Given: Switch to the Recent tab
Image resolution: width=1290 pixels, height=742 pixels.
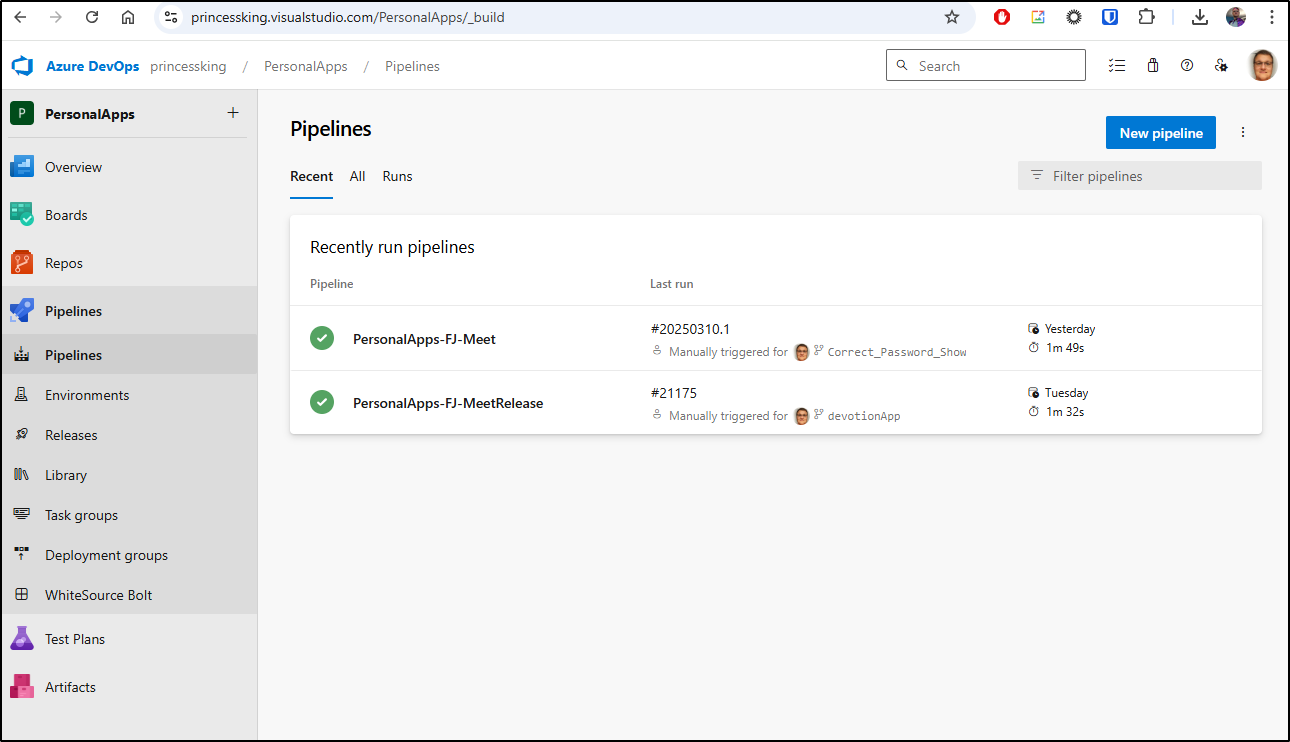Looking at the screenshot, I should coord(311,176).
